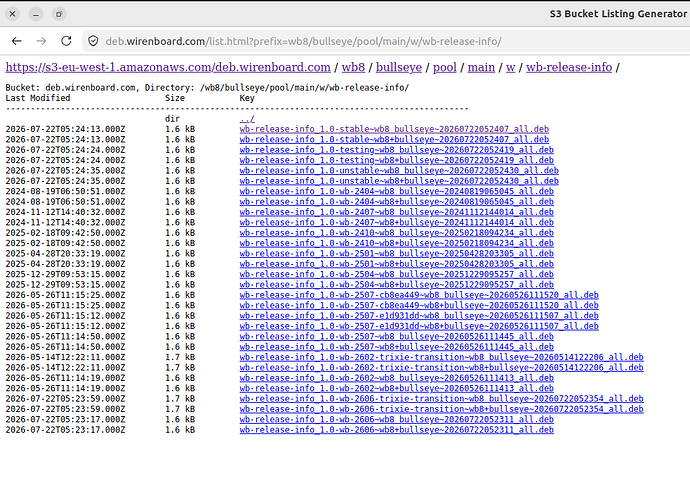Image resolution: width=690 pixels, height=478 pixels.
Task: Download testing~wb8+bullseye~20260722052419 deb
Action: 396,160
